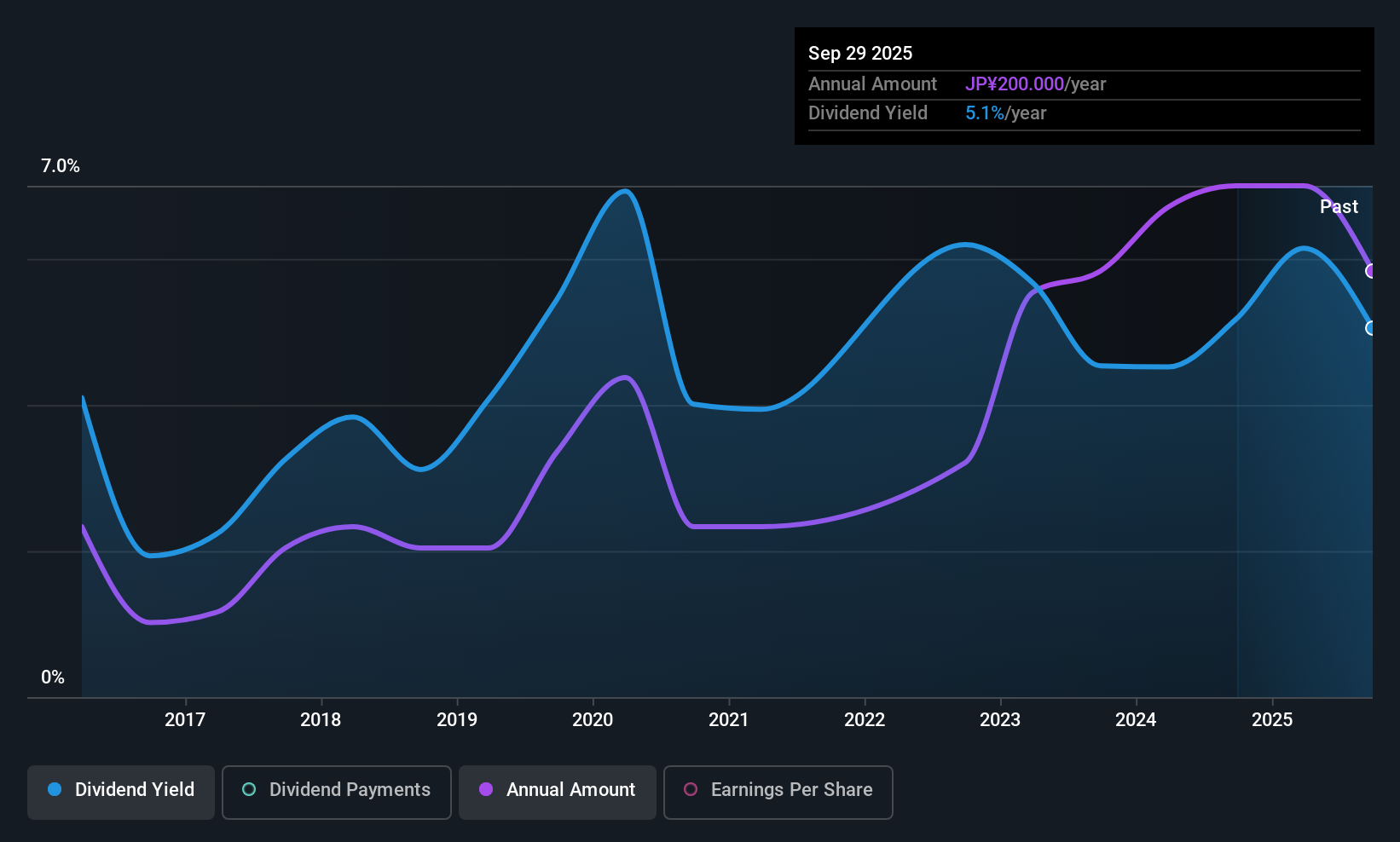The image size is (1400, 842).
Task: Click the 2023 x-axis label
Action: tap(1000, 720)
